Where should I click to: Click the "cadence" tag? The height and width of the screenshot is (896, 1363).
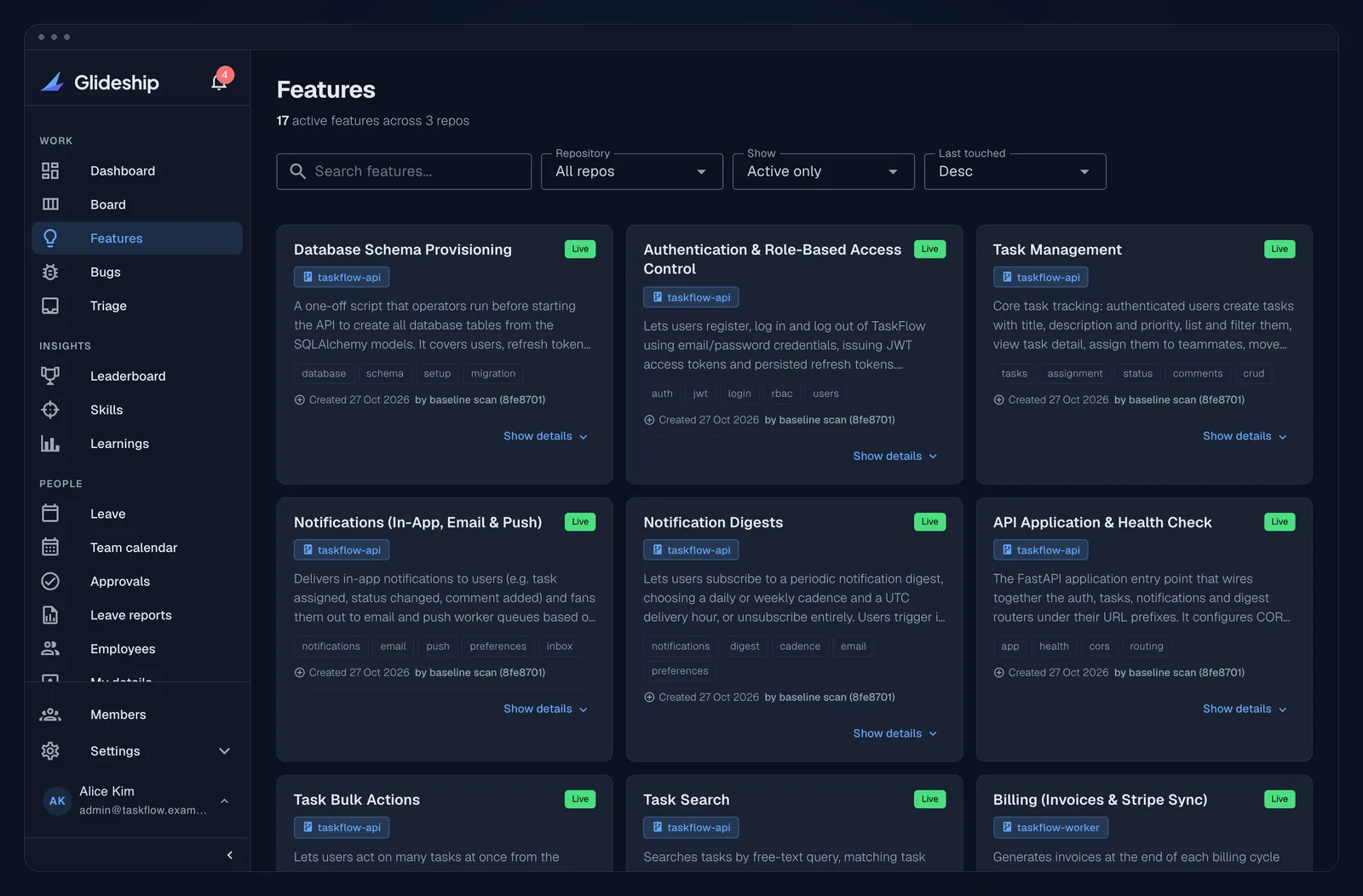pyautogui.click(x=800, y=646)
